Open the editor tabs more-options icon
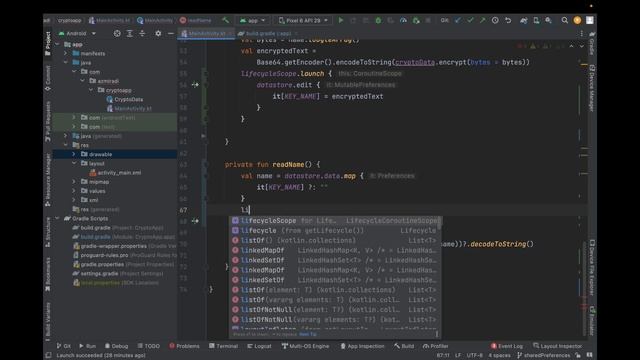Image resolution: width=640 pixels, height=360 pixels. 582,33
